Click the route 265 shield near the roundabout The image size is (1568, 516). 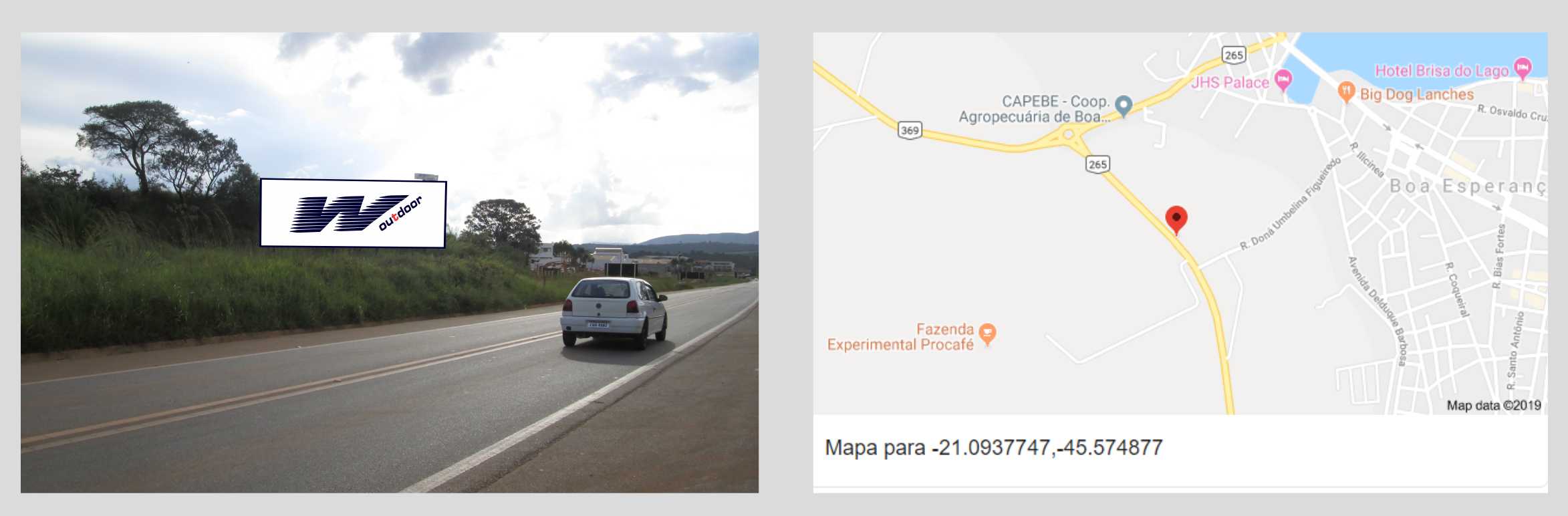1097,164
